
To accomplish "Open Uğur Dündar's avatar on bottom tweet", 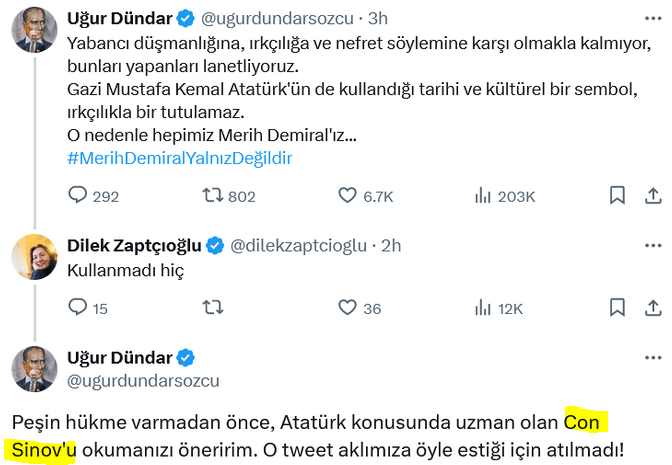I will tap(33, 369).
